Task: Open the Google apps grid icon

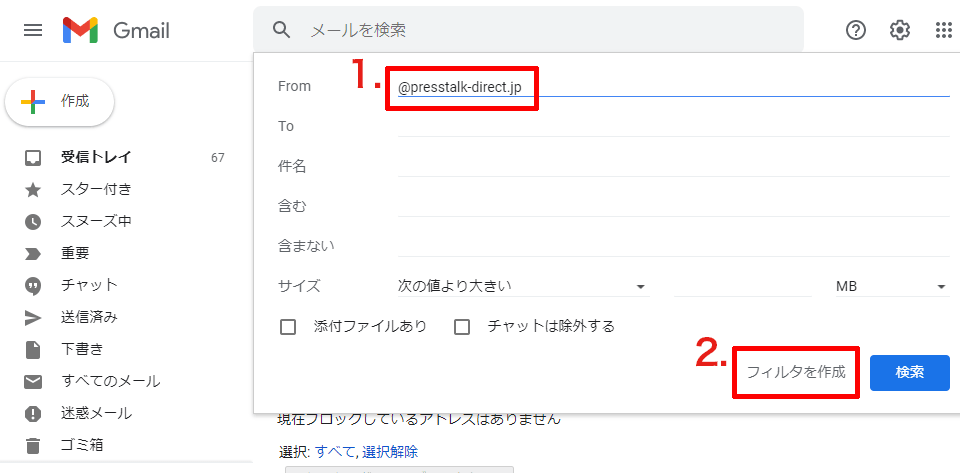Action: point(943,30)
